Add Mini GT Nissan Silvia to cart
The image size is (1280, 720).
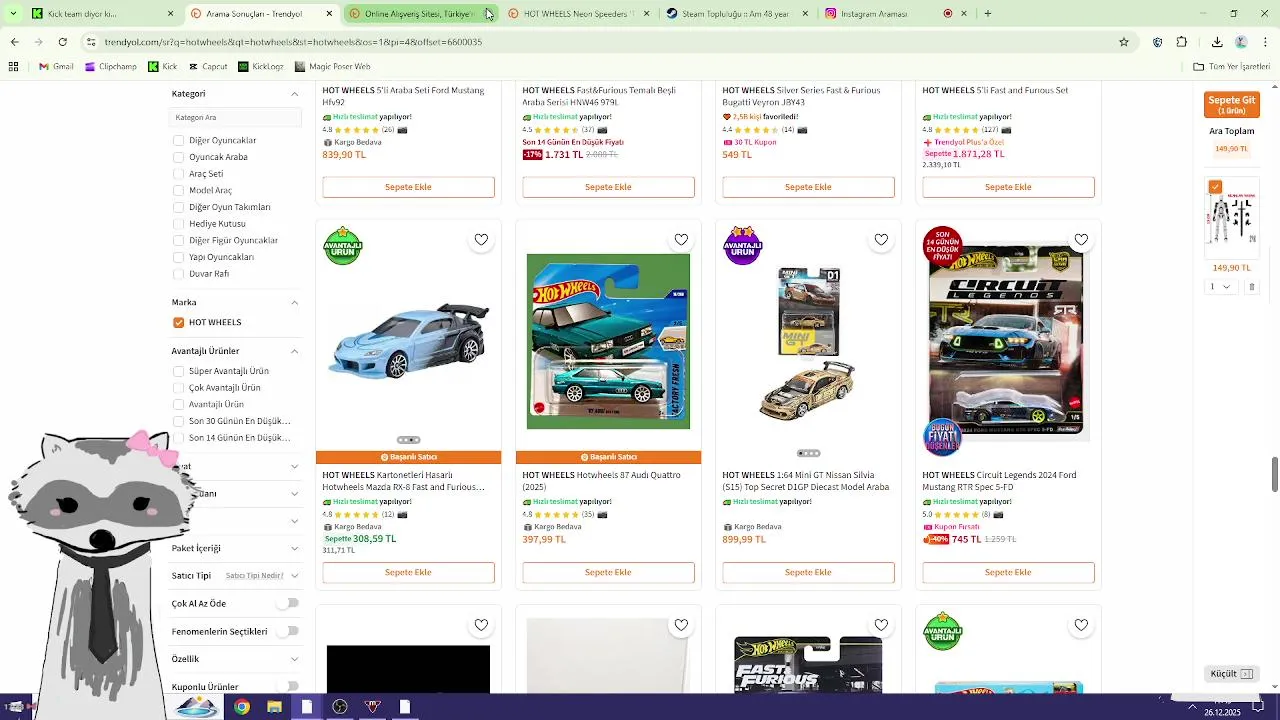point(808,573)
